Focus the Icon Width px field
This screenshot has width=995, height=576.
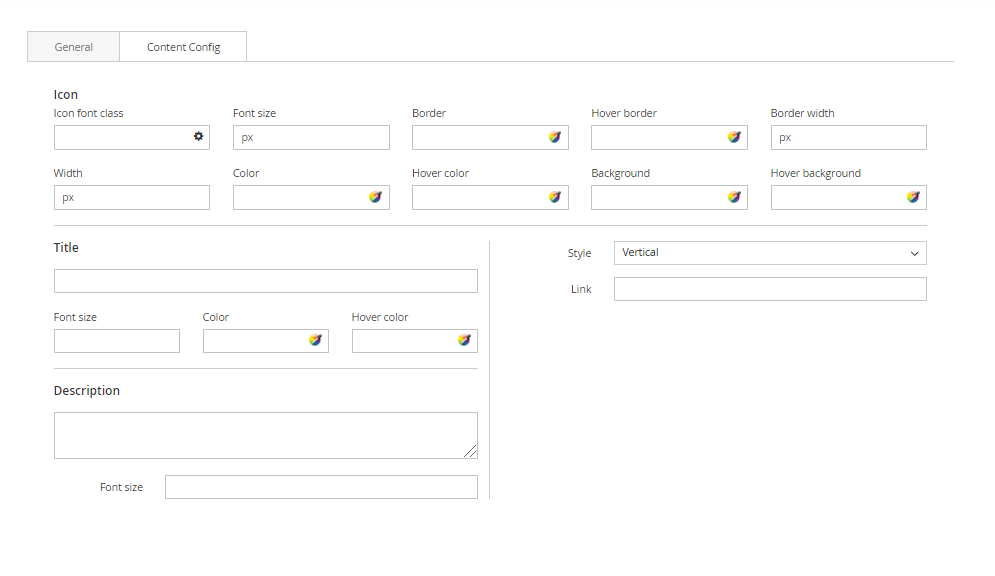pos(131,197)
